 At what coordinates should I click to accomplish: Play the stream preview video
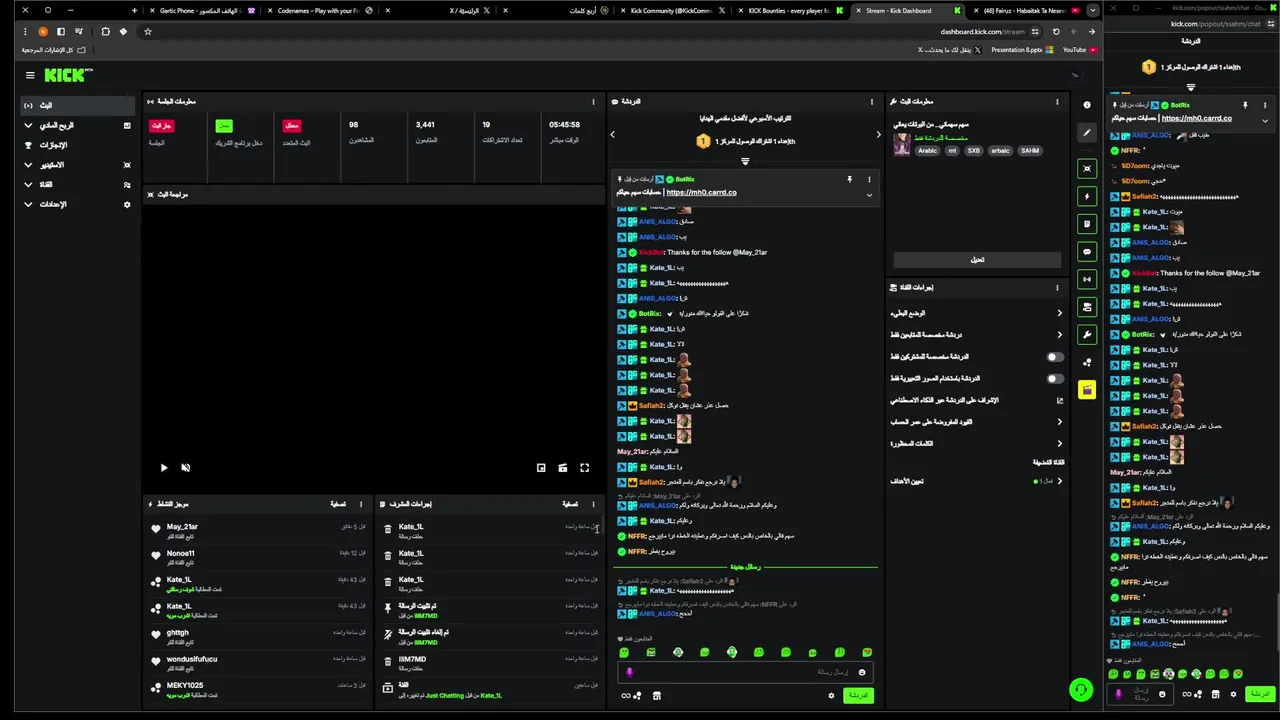pos(164,467)
